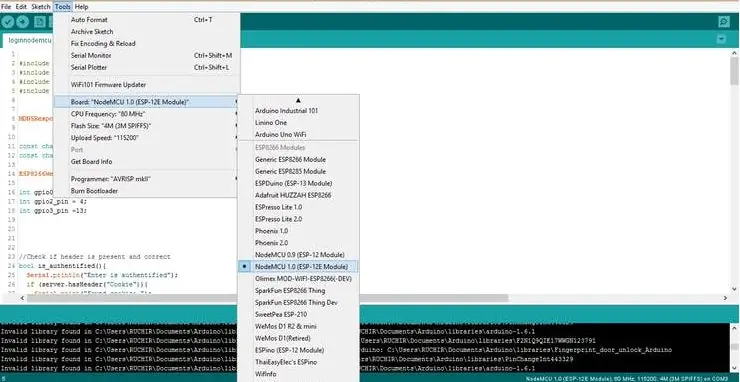Click the Verify checkmark icon

click(x=8, y=22)
